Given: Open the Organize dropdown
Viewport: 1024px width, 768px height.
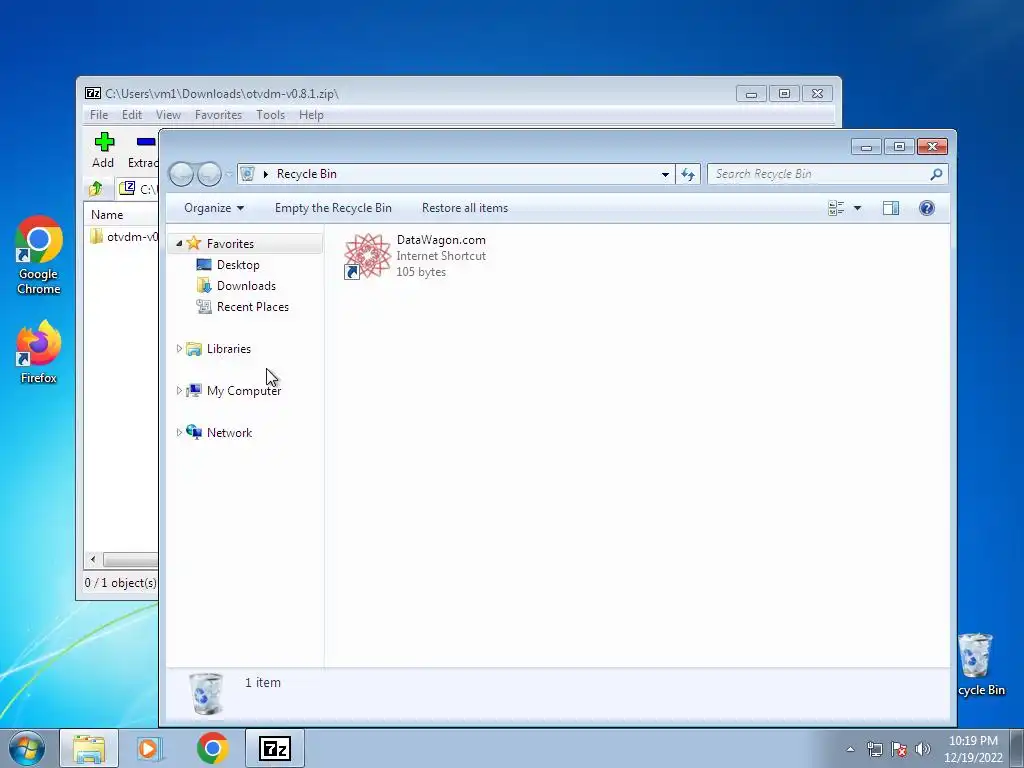Looking at the screenshot, I should [214, 208].
